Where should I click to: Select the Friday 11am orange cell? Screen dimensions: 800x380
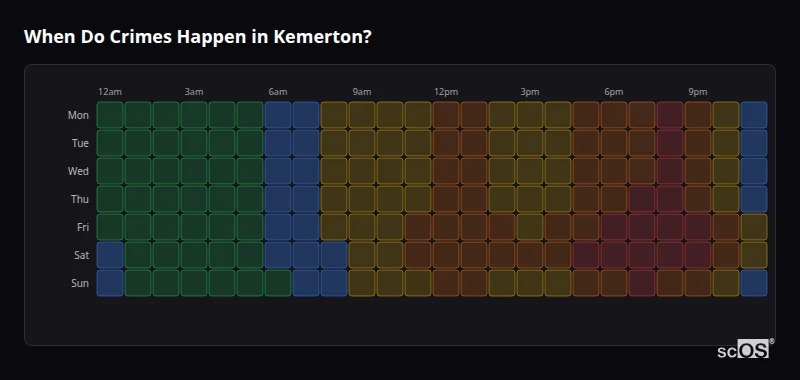(418, 227)
